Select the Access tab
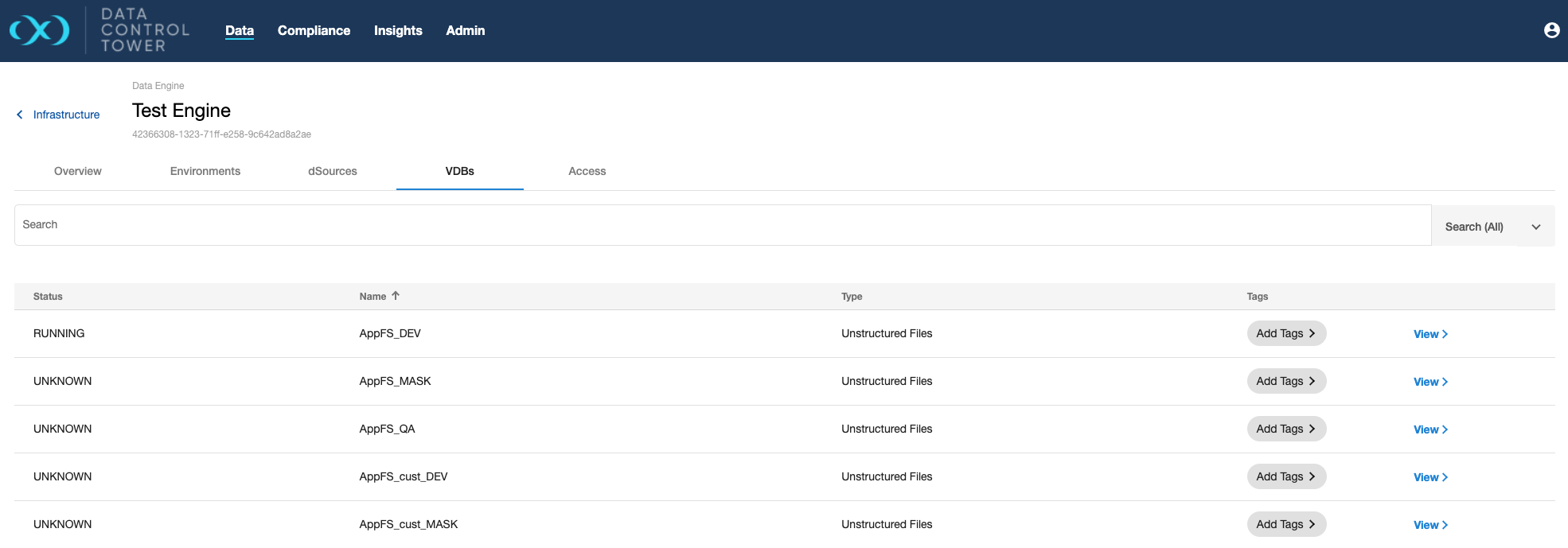The image size is (1568, 548). point(587,171)
